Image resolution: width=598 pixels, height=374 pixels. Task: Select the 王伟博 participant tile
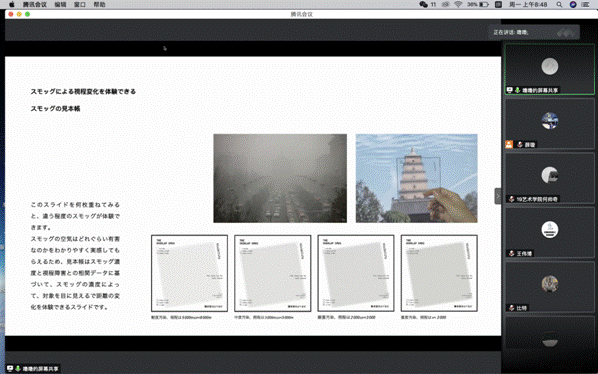click(x=550, y=233)
